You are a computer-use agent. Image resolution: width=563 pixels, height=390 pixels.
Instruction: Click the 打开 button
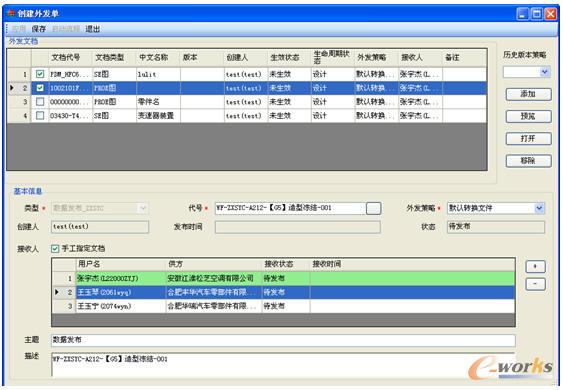528,138
